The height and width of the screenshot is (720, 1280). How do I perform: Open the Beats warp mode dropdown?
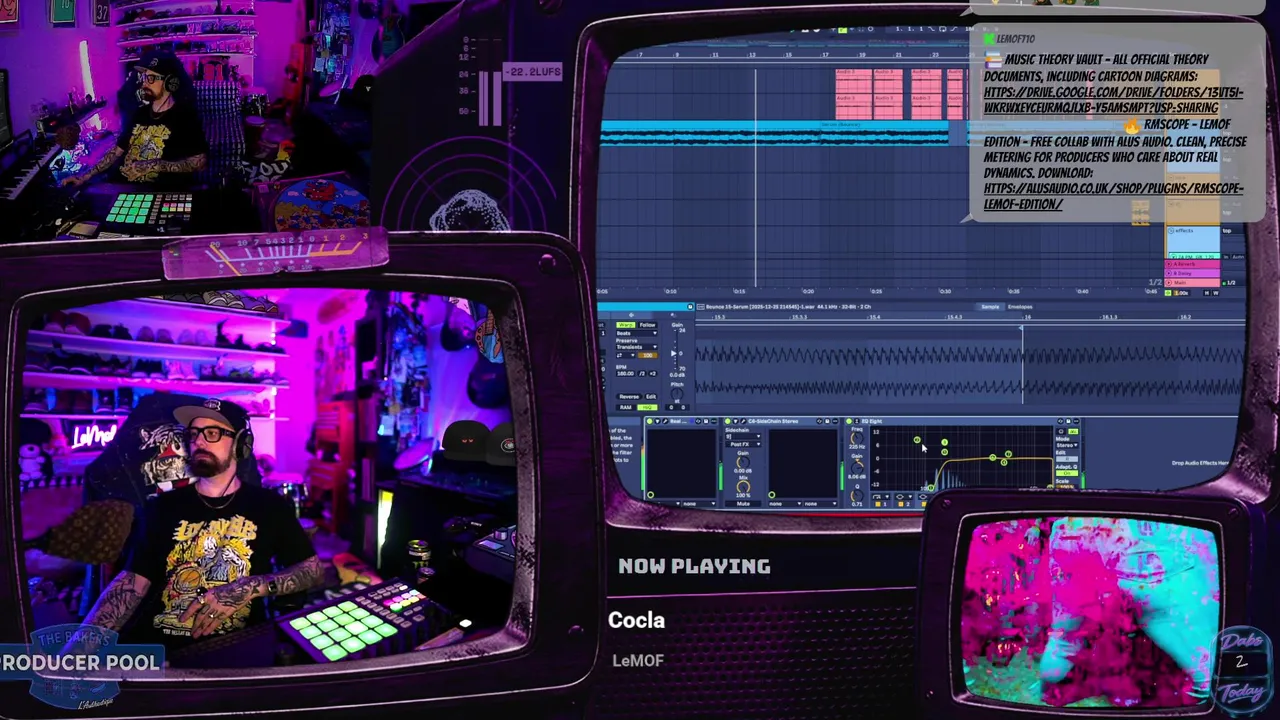coord(637,333)
